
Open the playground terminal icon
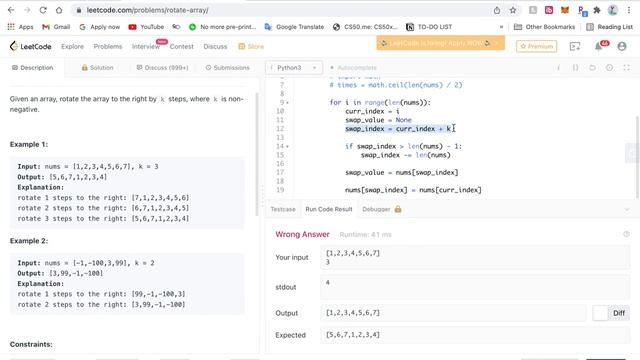click(x=575, y=47)
